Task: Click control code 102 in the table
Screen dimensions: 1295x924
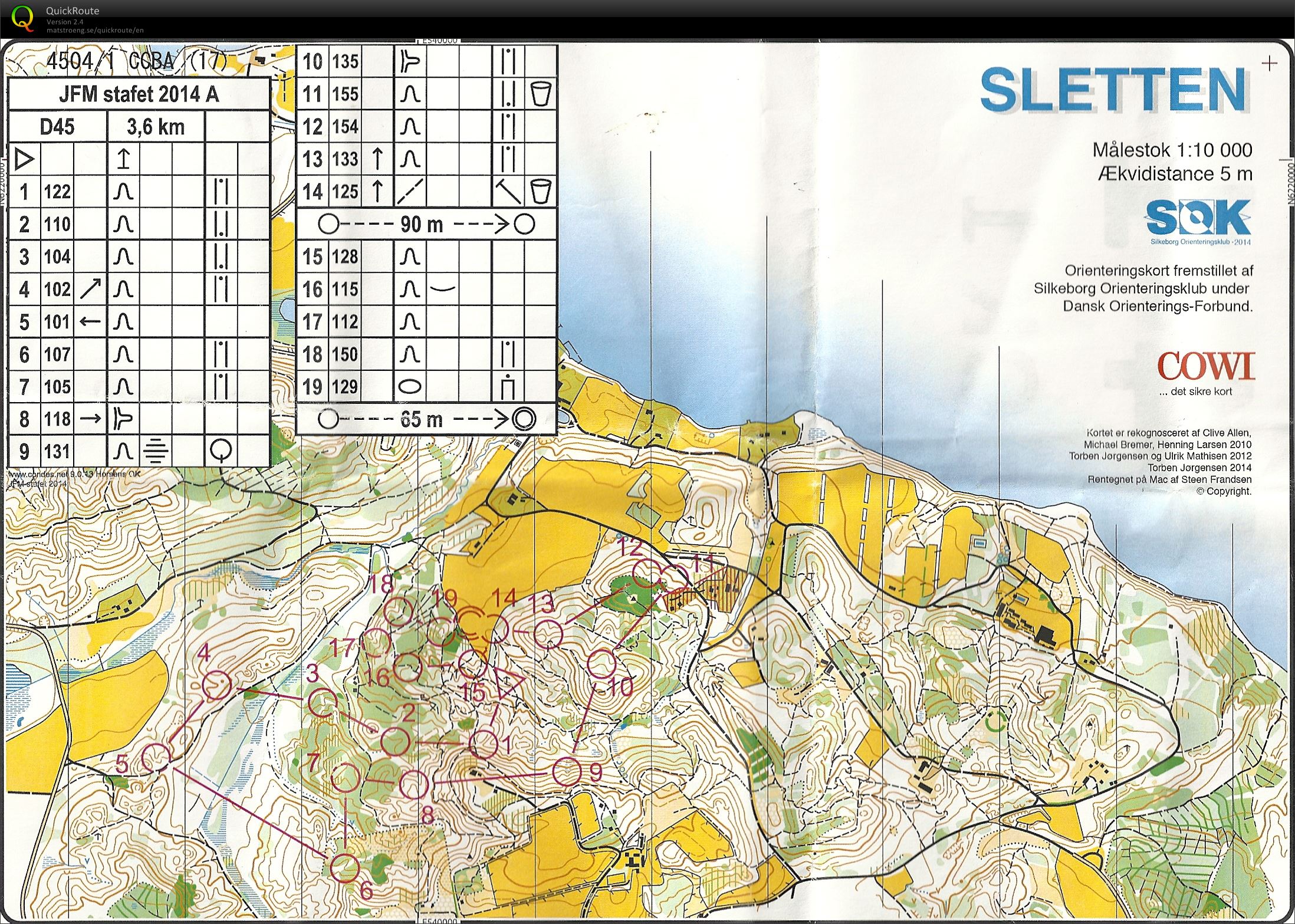Action: (x=57, y=289)
